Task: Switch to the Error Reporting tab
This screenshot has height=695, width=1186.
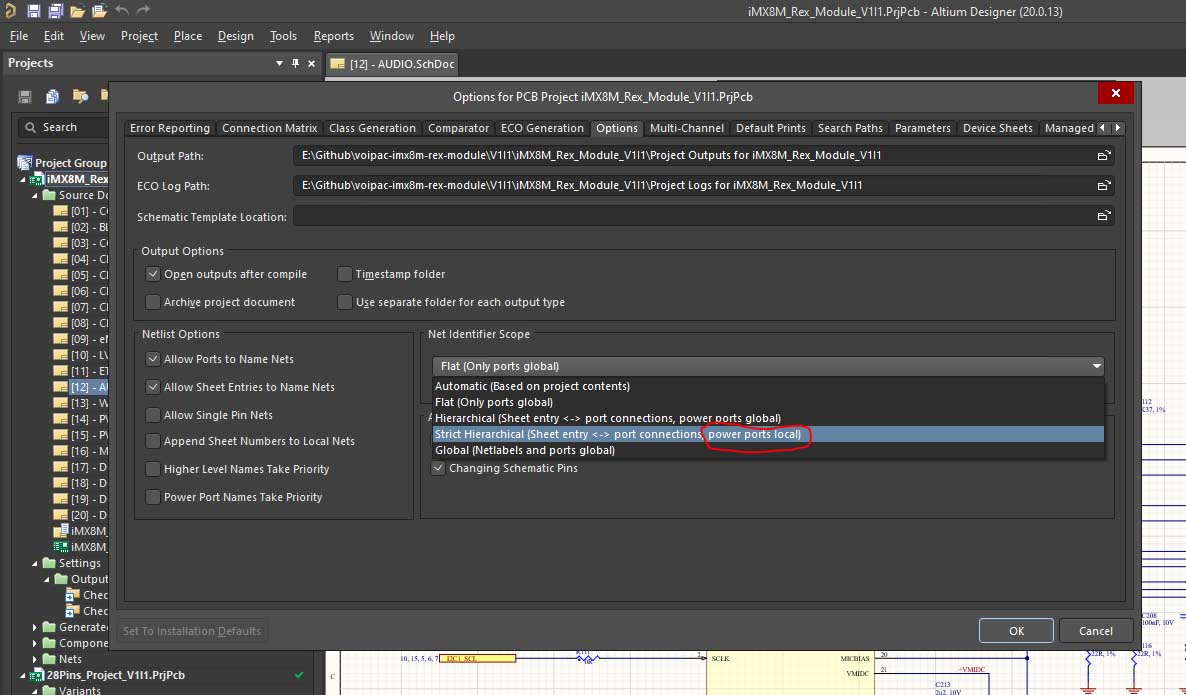Action: click(x=169, y=128)
